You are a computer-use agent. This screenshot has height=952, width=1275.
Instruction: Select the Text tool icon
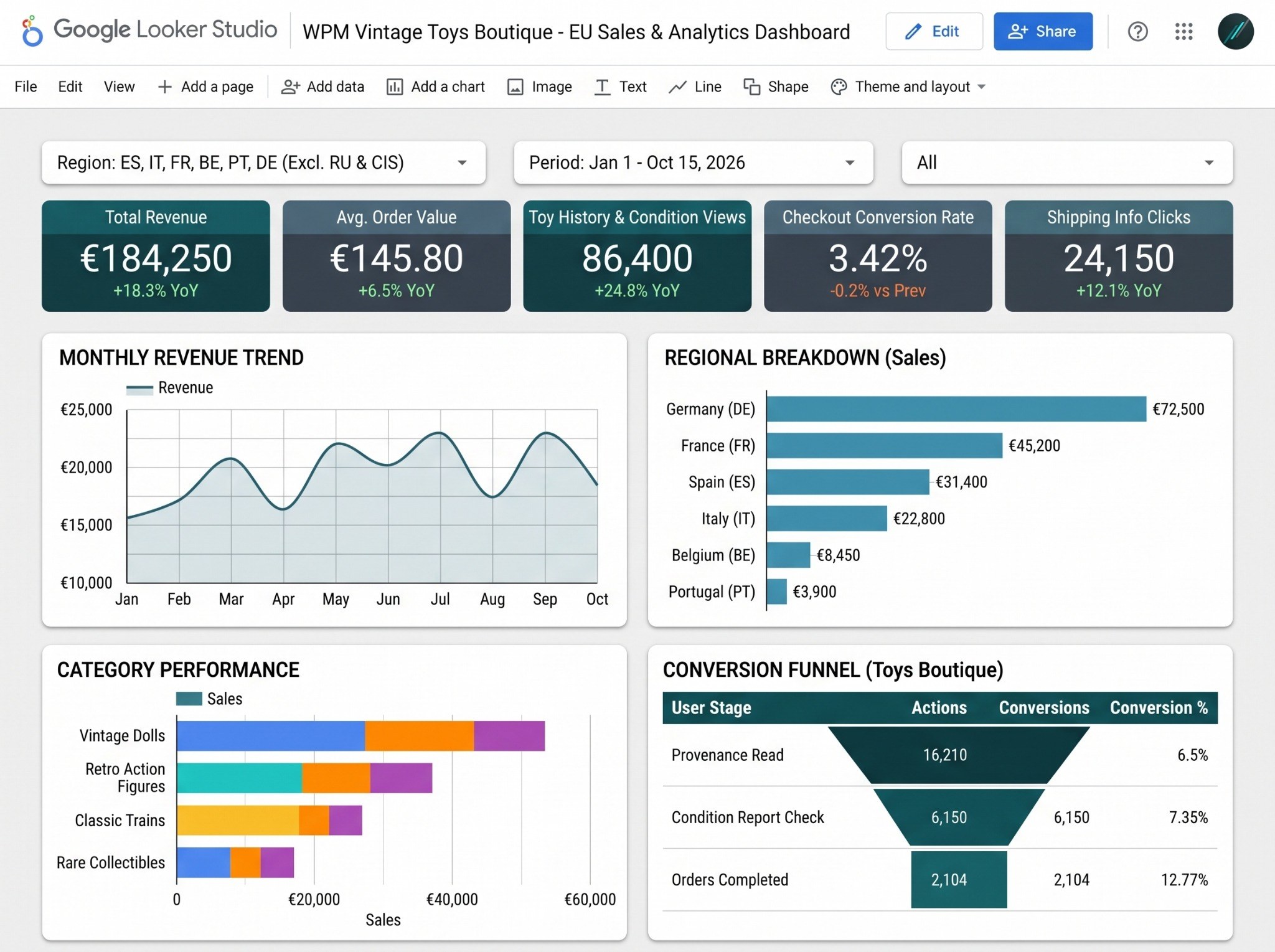point(602,87)
